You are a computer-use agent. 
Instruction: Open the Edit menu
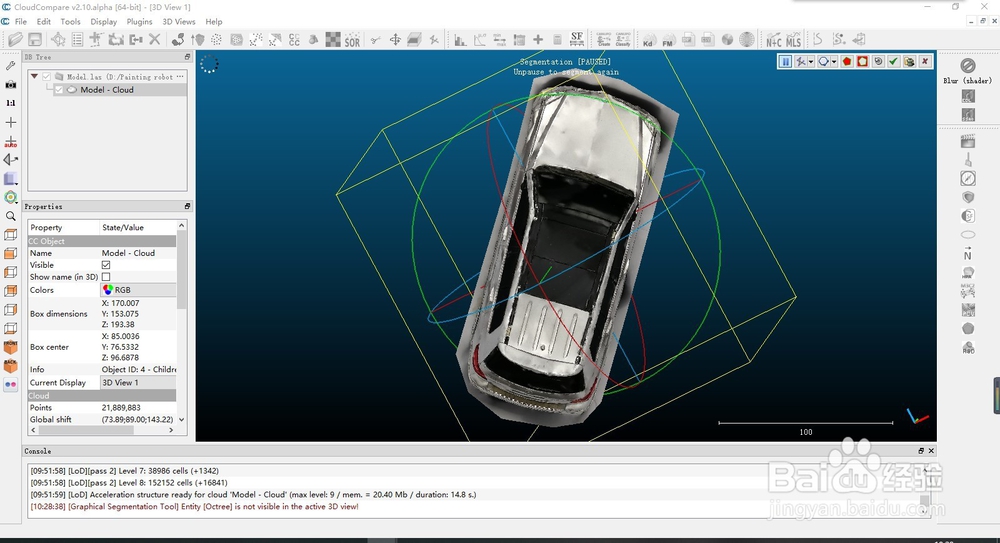pyautogui.click(x=43, y=22)
